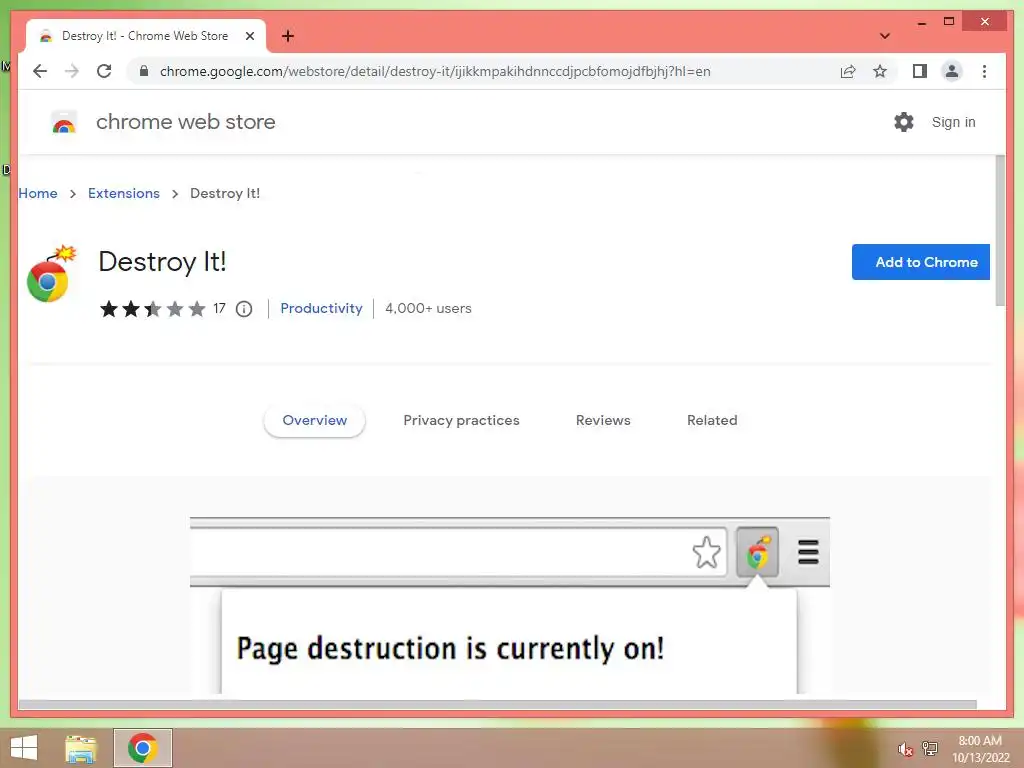The height and width of the screenshot is (768, 1024).
Task: Click the 4,000+ users text
Action: [428, 308]
